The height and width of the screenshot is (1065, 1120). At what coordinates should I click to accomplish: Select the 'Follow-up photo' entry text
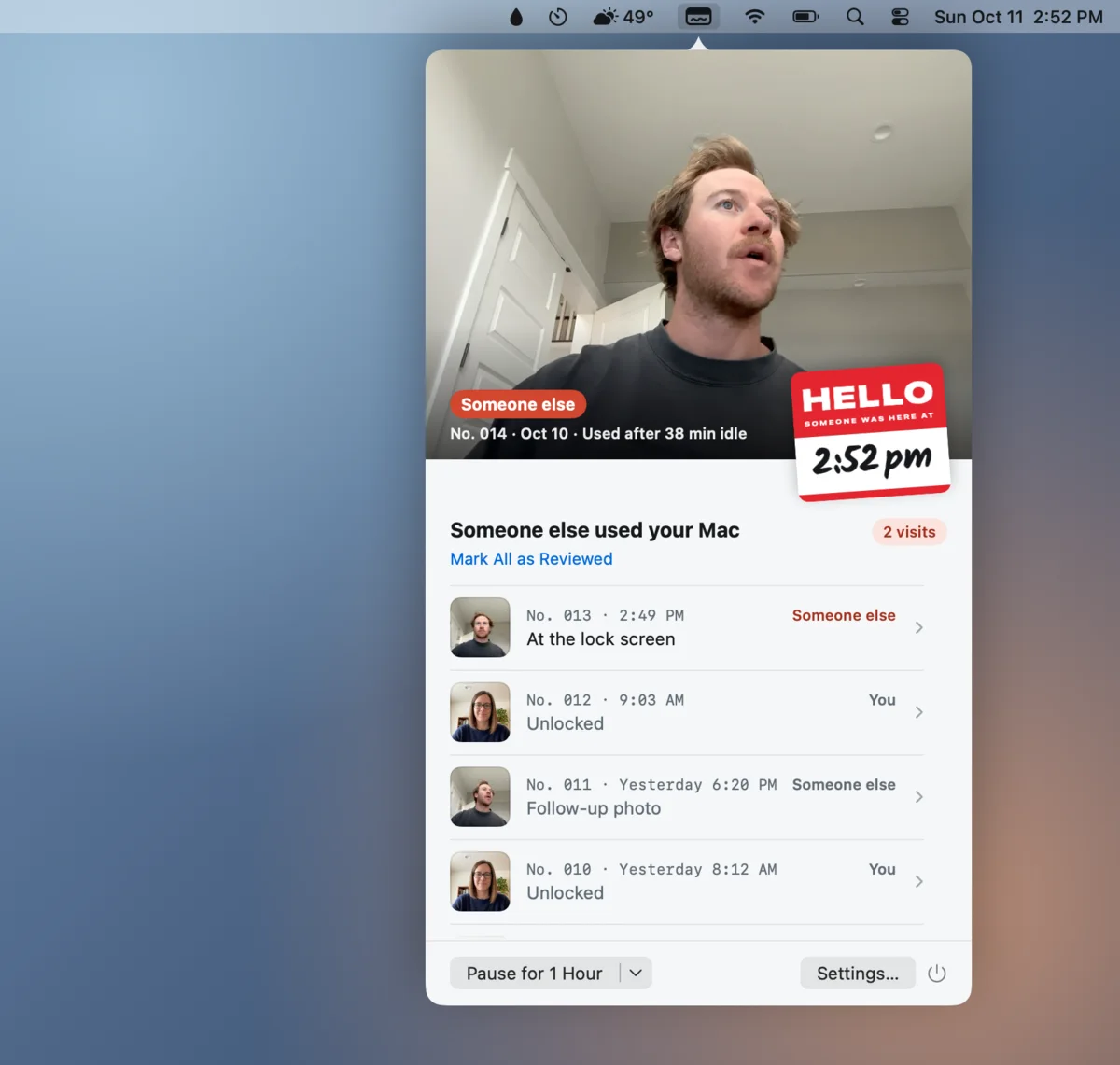click(594, 808)
